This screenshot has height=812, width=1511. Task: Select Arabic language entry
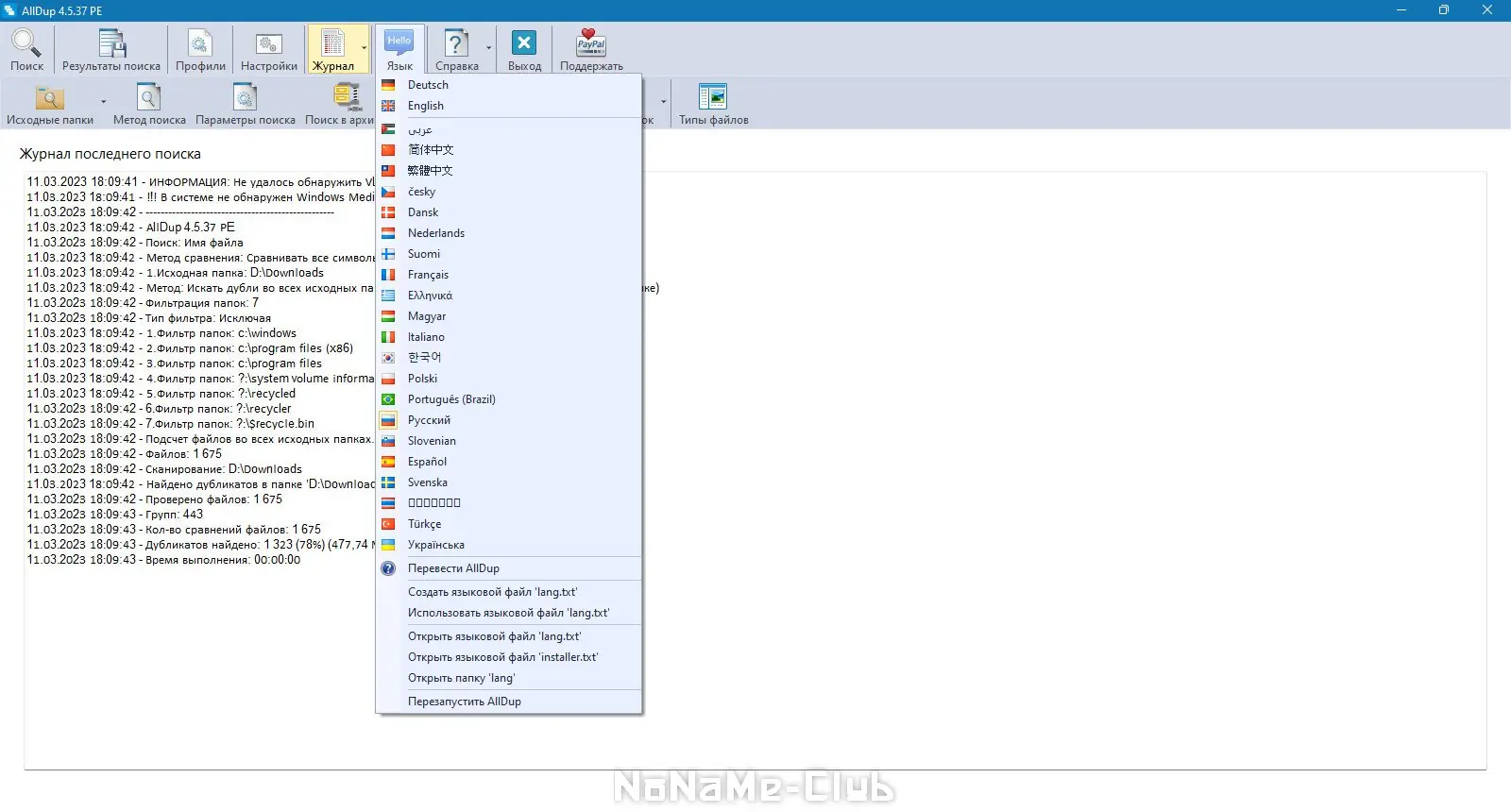[509, 129]
